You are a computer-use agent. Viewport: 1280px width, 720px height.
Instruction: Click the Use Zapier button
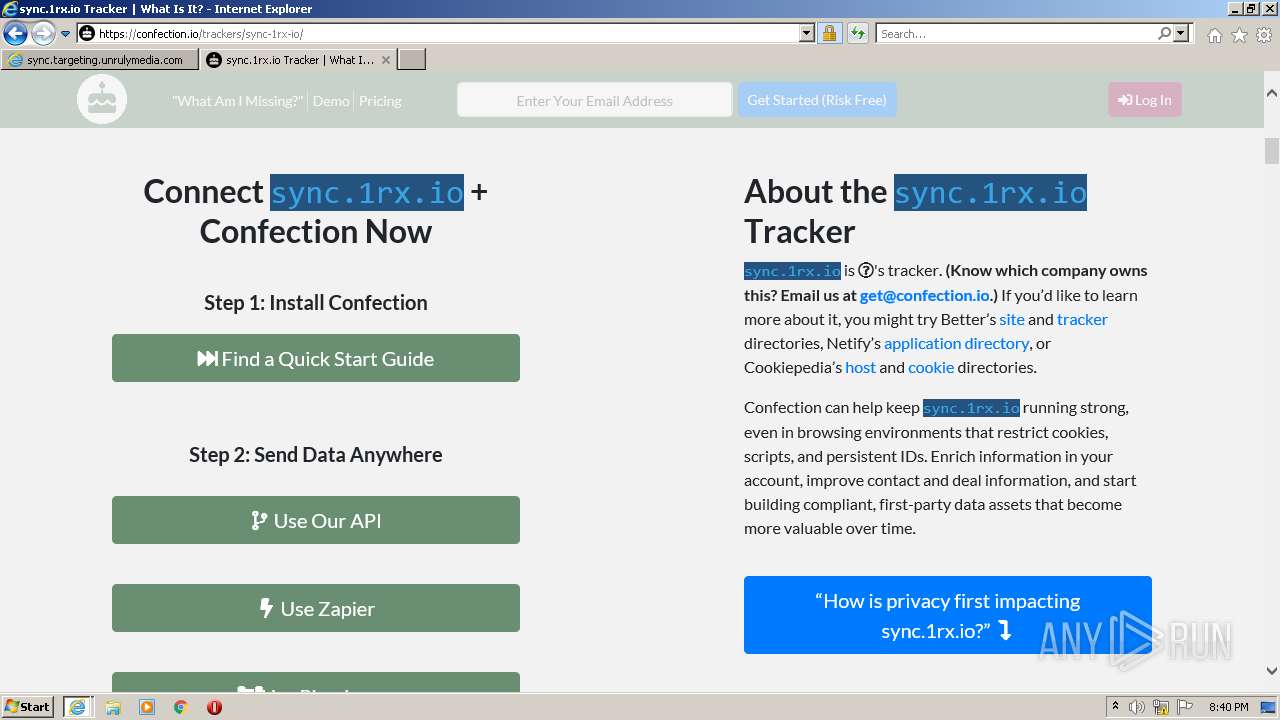coord(316,608)
